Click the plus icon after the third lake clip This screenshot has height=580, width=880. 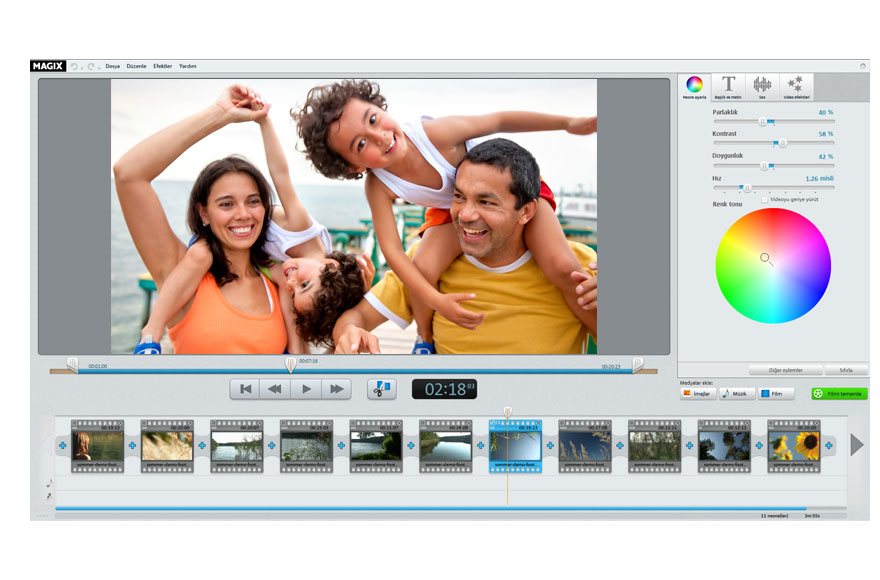coord(271,445)
